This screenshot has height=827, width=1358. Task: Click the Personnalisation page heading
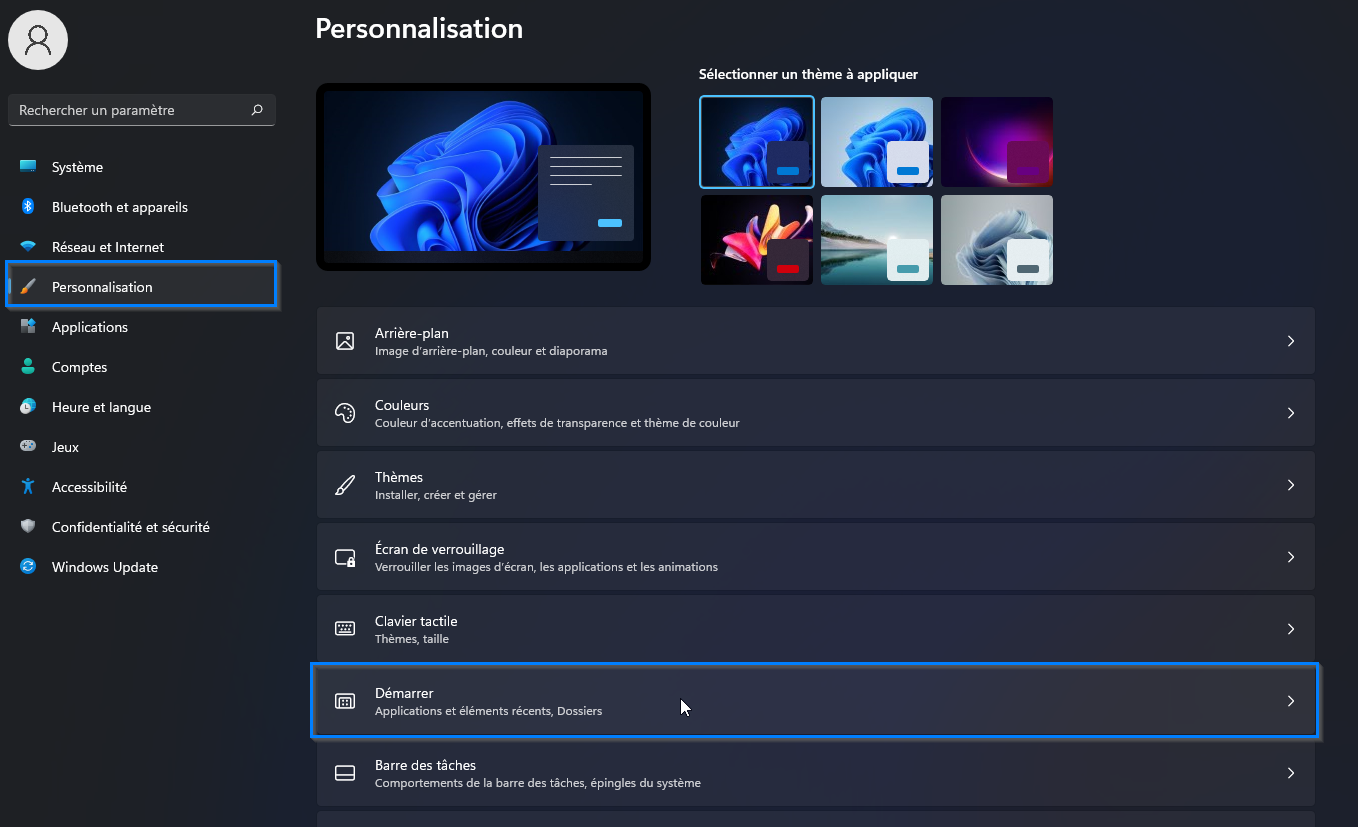pos(419,28)
